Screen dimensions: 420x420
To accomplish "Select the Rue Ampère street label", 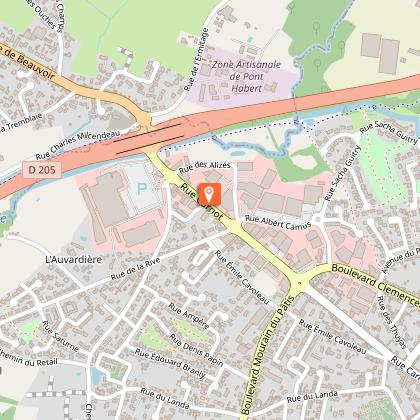I will click(x=189, y=315).
